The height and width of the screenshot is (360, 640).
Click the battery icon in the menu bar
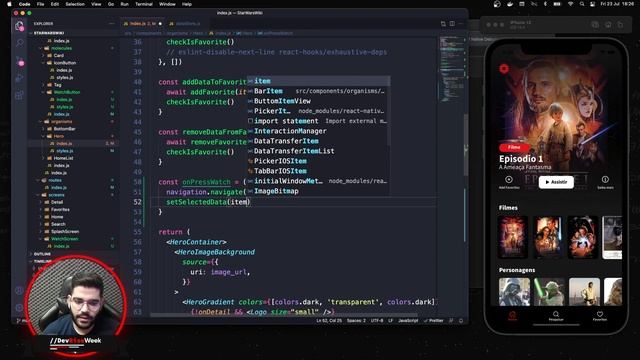point(557,4)
